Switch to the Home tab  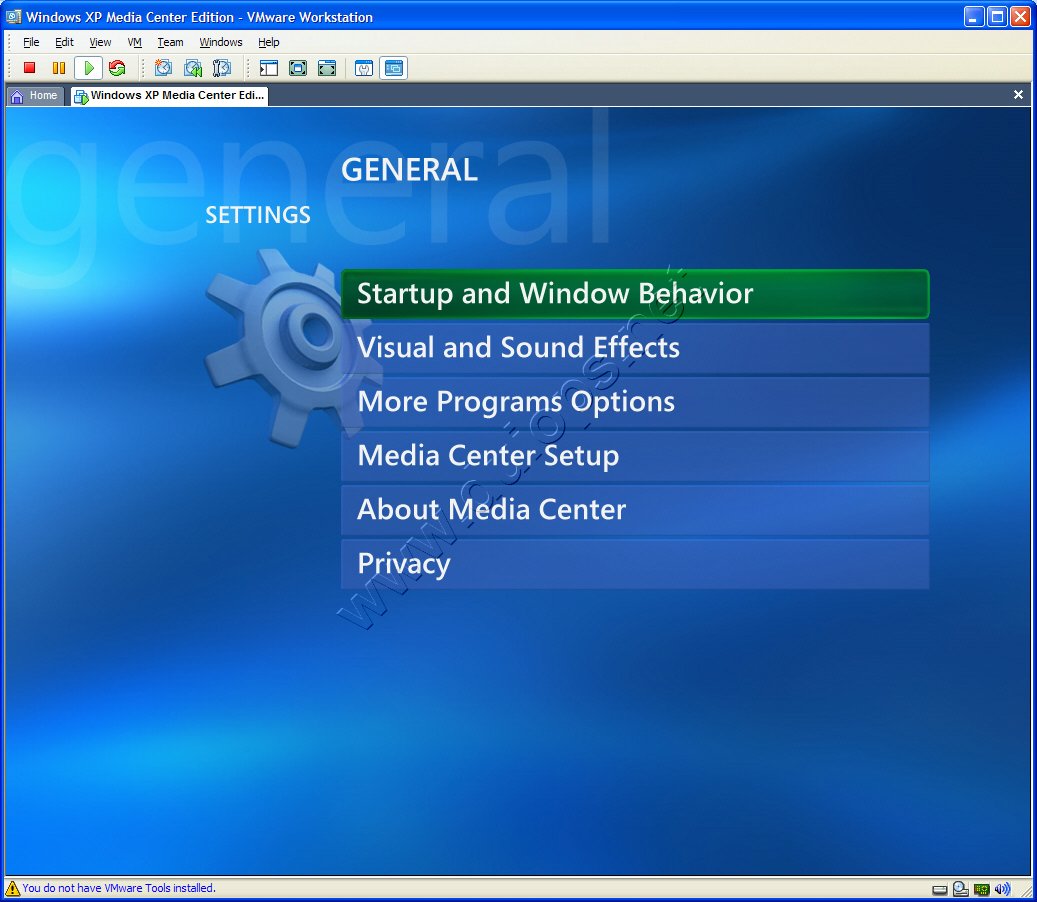click(x=34, y=96)
